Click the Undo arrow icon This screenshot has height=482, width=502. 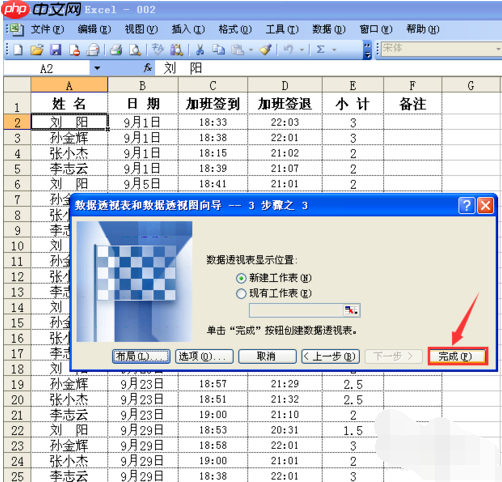288,50
